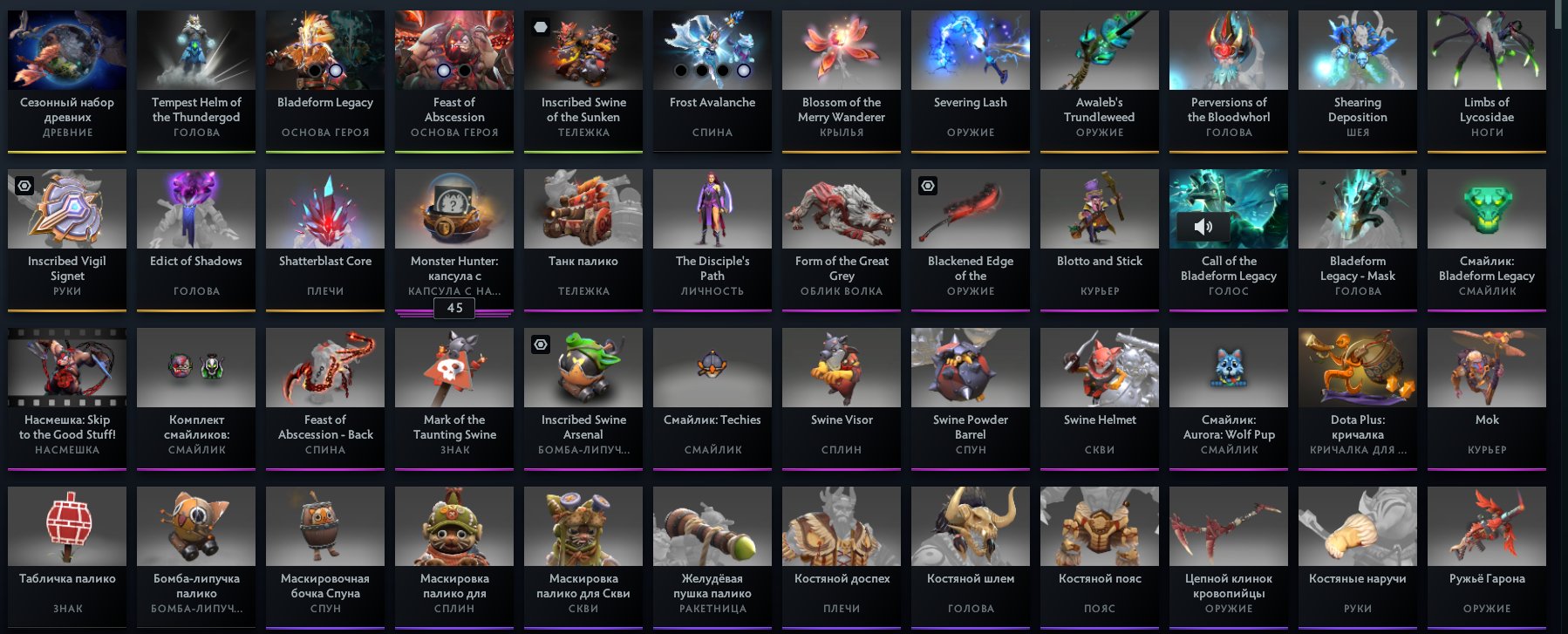Screen dimensions: 1568x634
Task: Open the Form of the Great Grey wolf form
Action: pos(842,240)
